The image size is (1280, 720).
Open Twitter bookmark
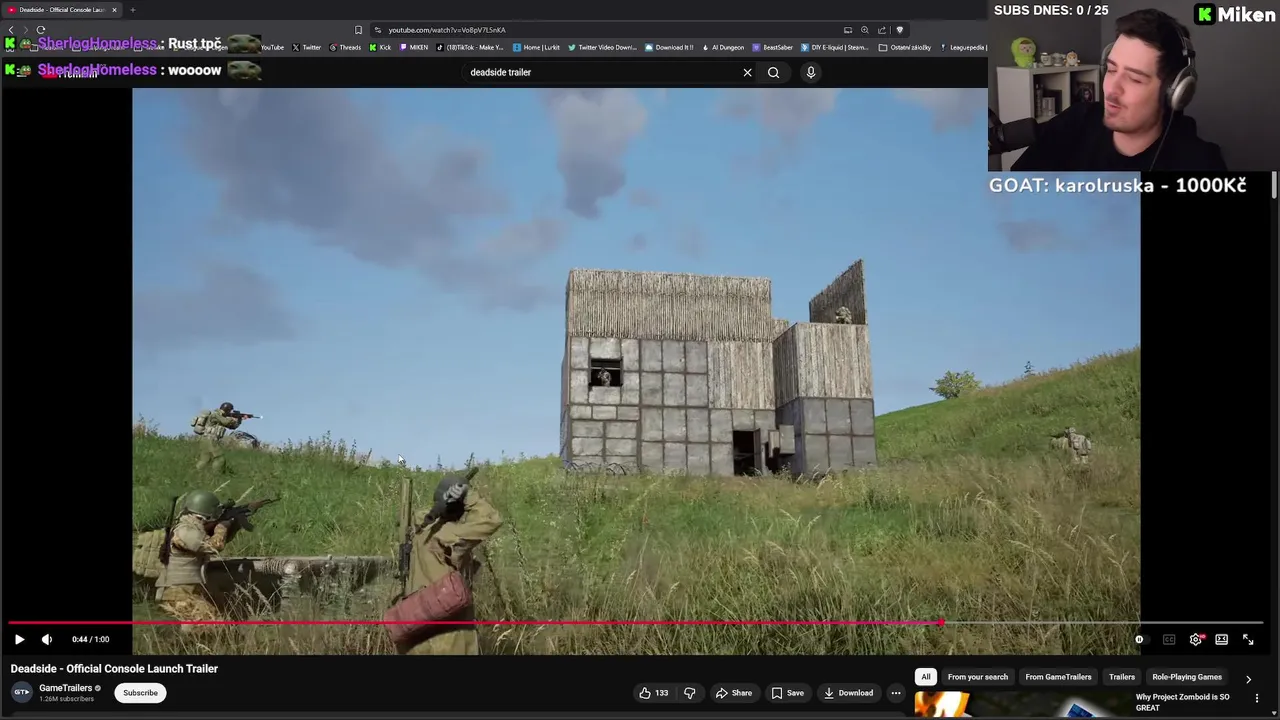pyautogui.click(x=306, y=47)
